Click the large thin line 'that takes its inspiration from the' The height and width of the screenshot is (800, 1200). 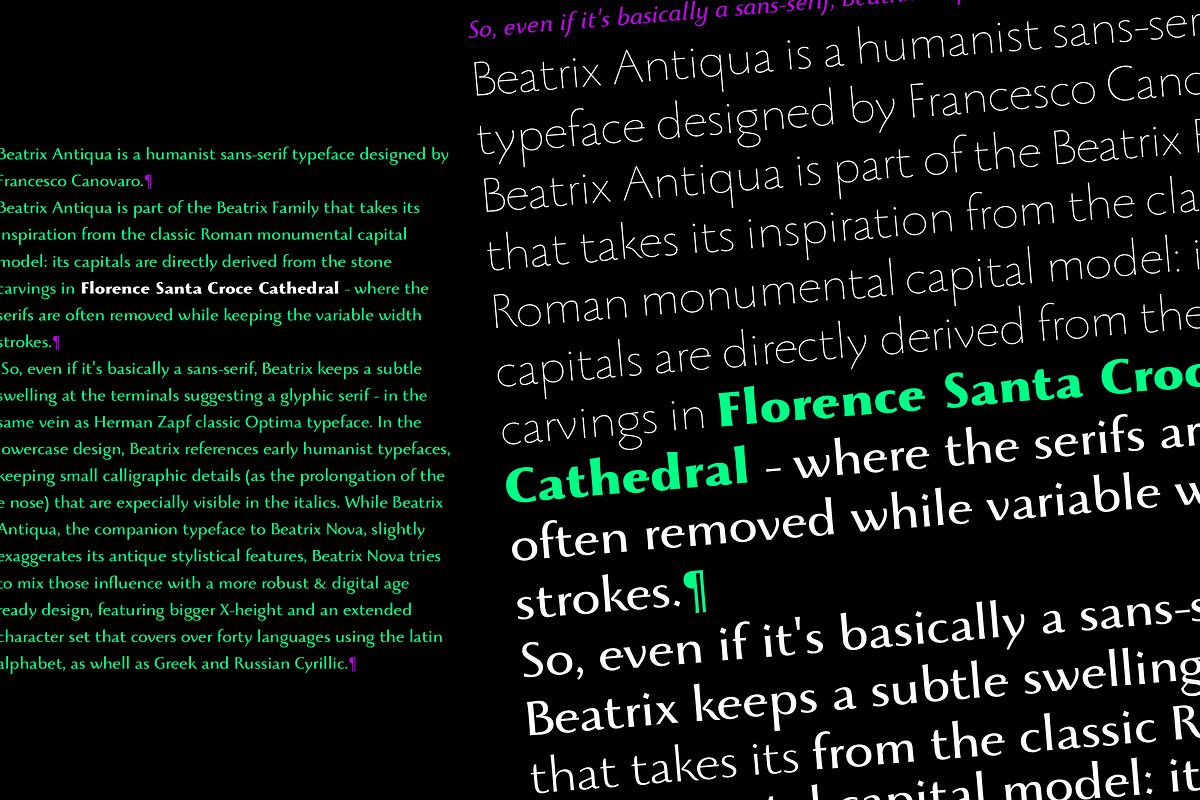point(842,229)
